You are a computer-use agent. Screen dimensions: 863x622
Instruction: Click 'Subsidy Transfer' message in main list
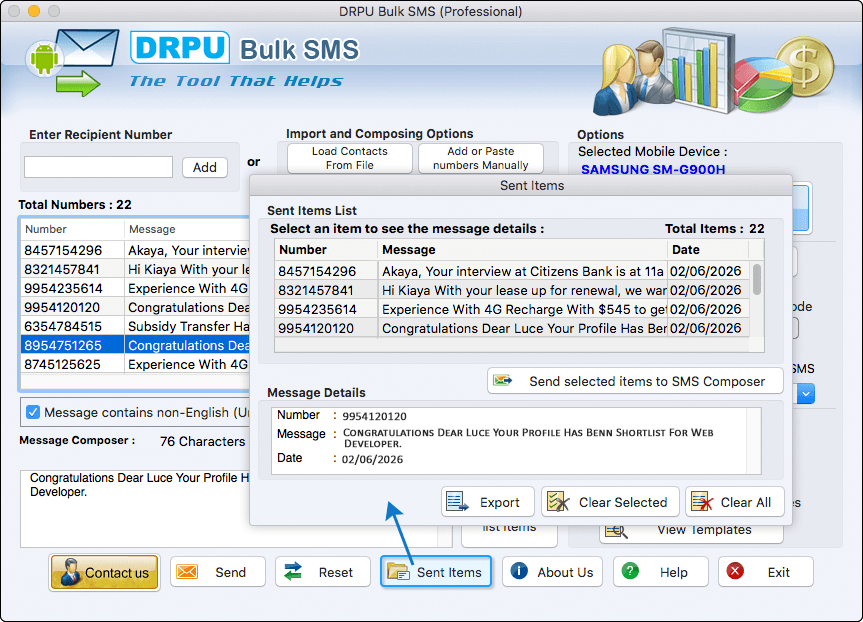point(188,326)
